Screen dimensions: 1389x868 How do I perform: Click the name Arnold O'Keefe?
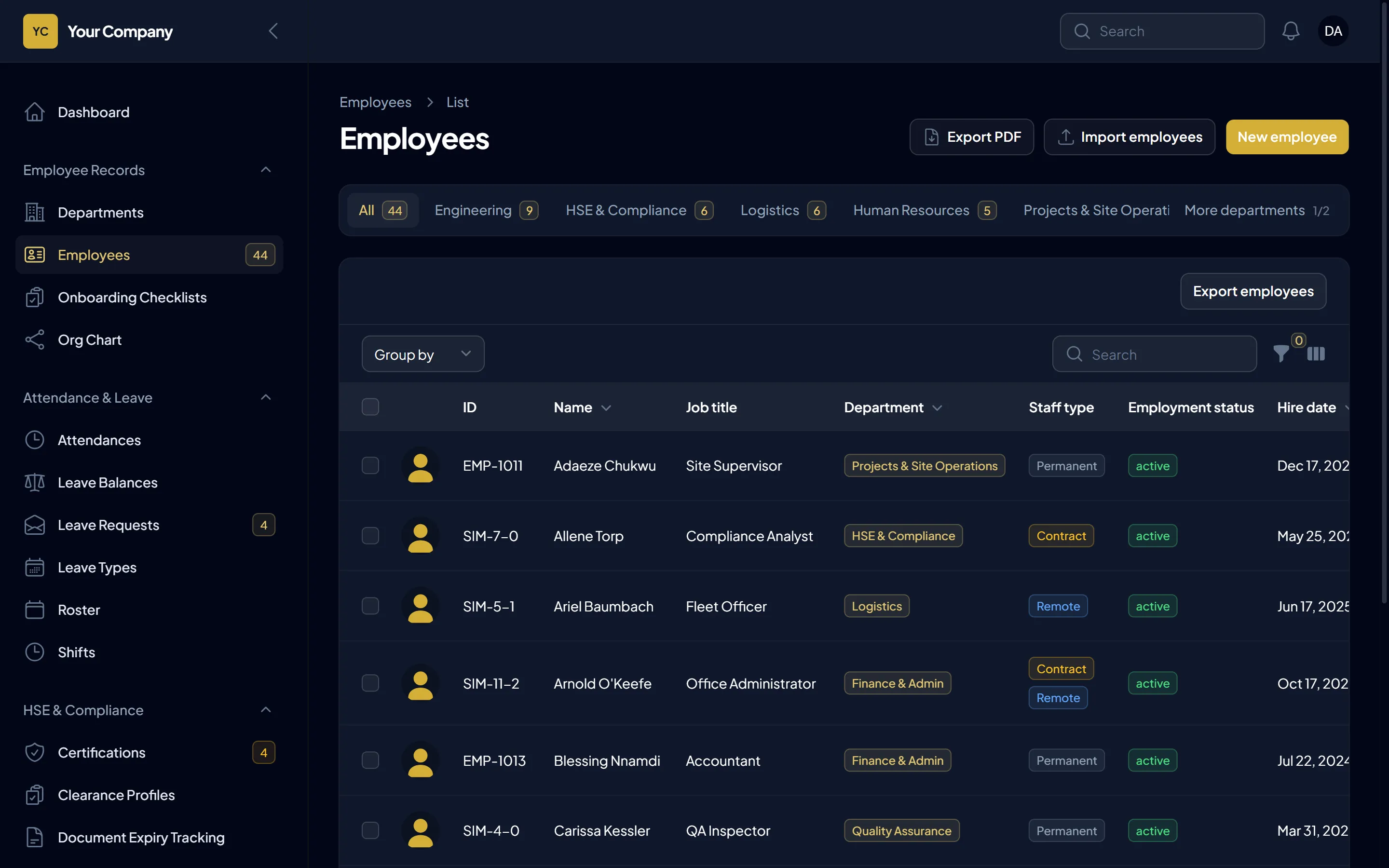[x=602, y=683]
